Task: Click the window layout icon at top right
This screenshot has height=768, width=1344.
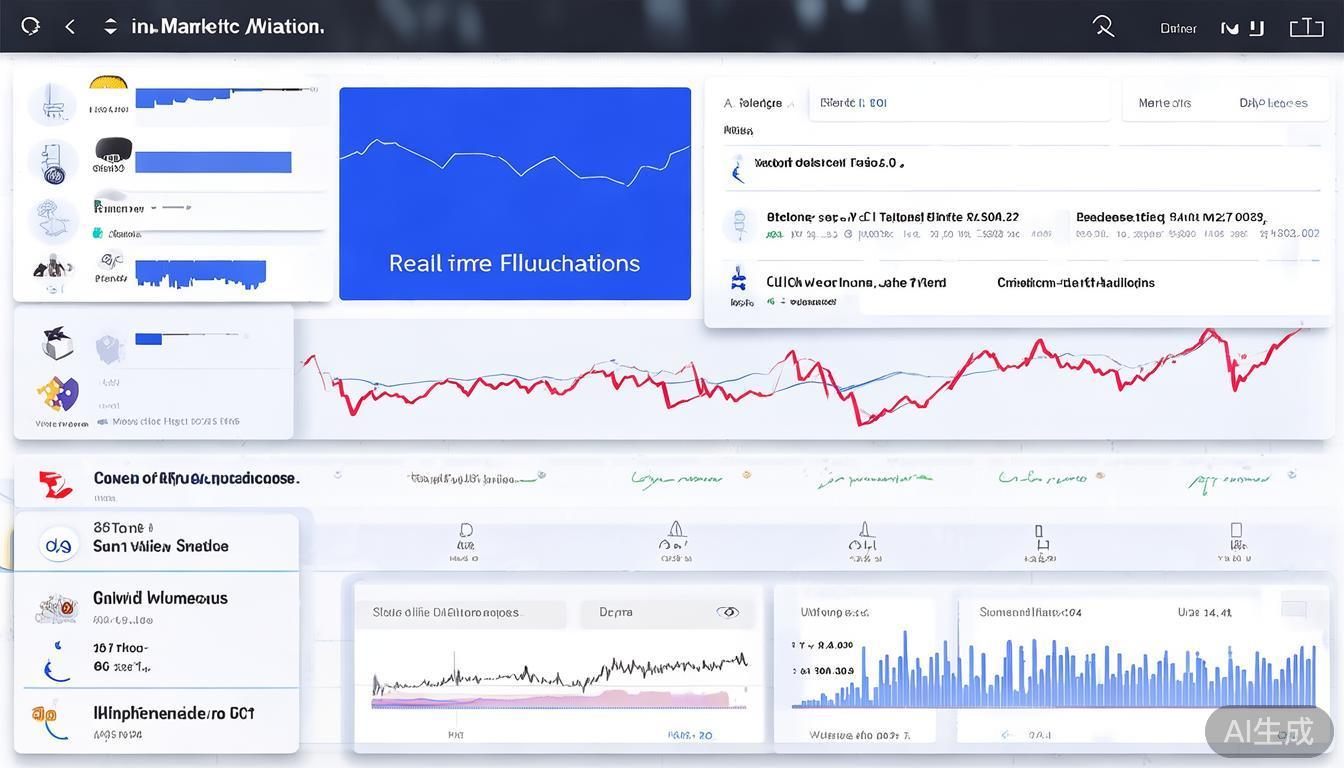Action: tap(1306, 28)
